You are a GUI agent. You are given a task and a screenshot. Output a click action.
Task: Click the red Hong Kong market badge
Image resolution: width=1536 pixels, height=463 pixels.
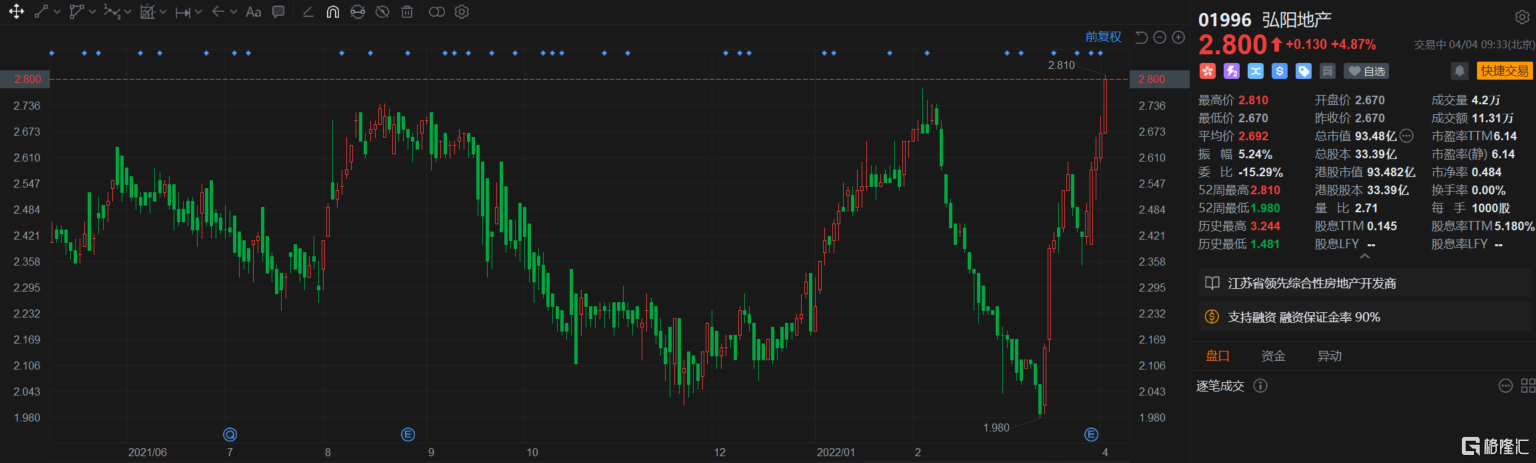point(1207,71)
